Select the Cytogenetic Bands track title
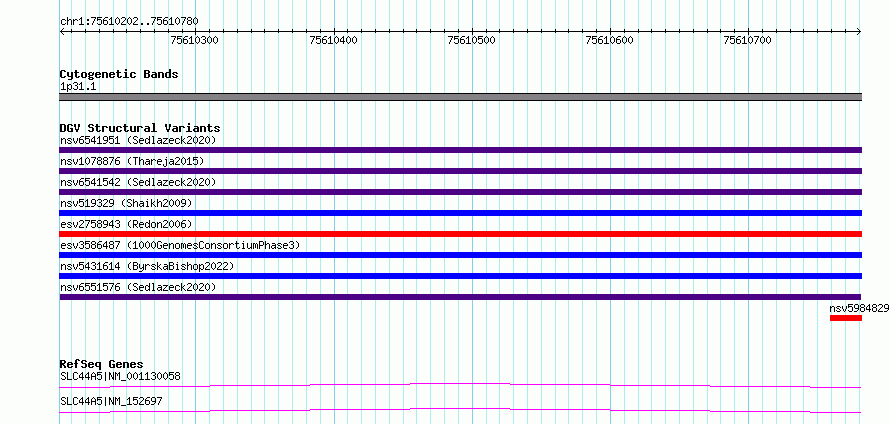Viewport: 890px width, 424px height. point(119,74)
